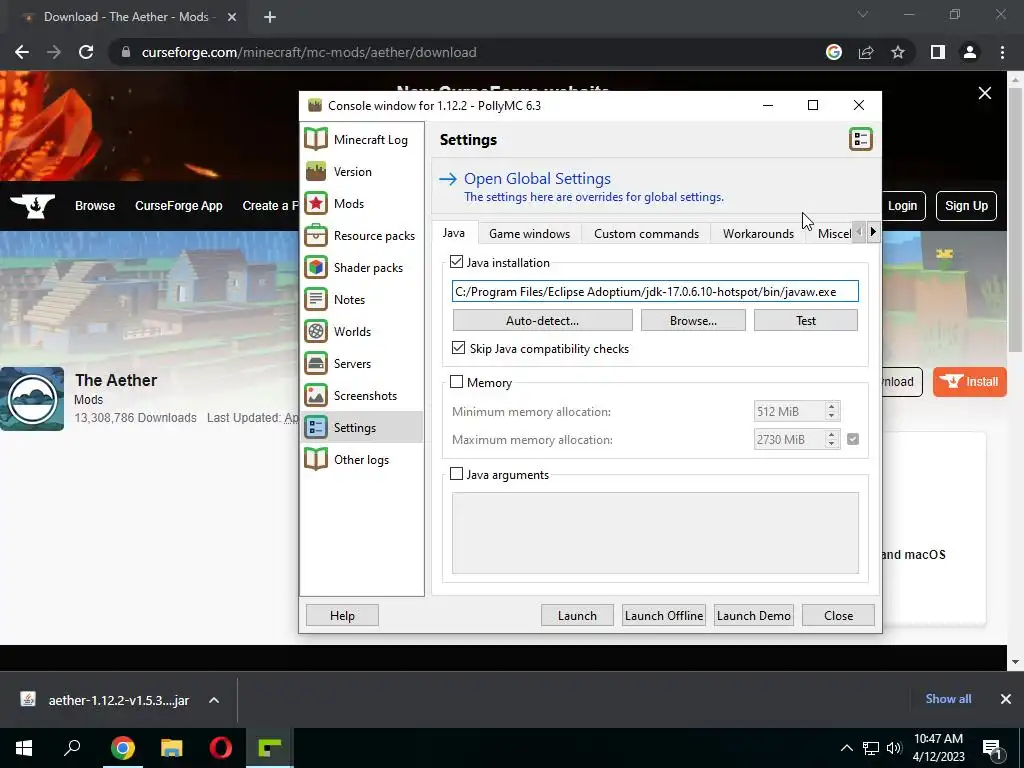Open CurseForge App nav item
Viewport: 1024px width, 768px height.
coord(178,206)
